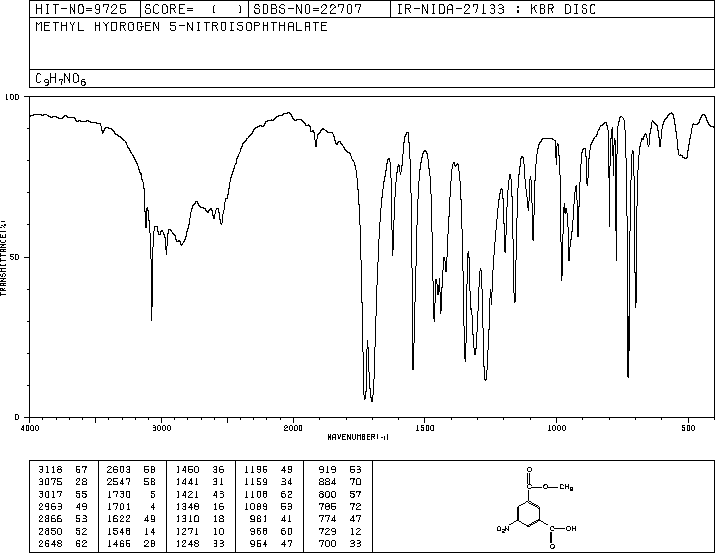Viewport: 715px width, 553px height.
Task: Click the TRANSMITTANCE axis title
Action: (x=3, y=258)
